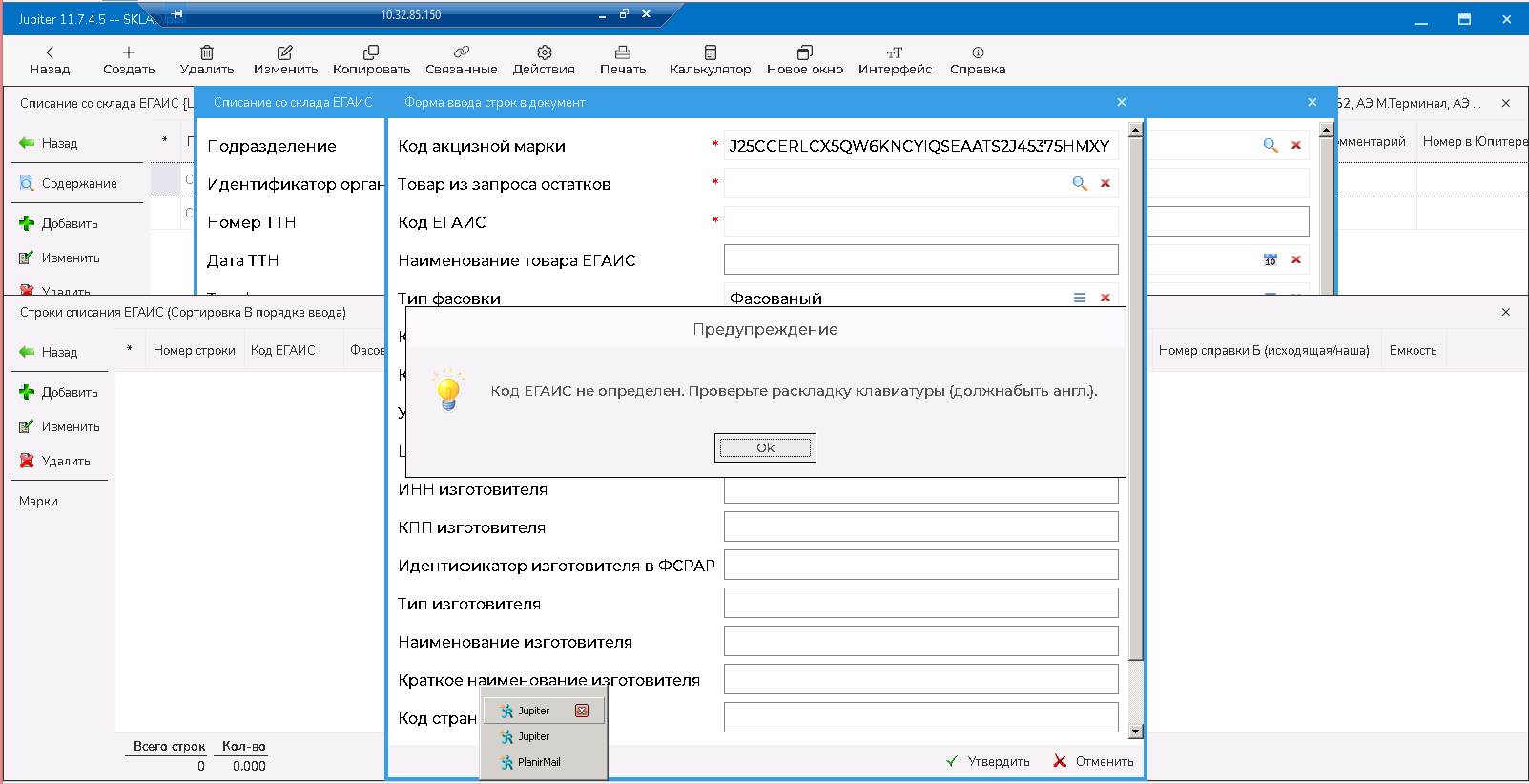Viewport: 1529px width, 784px height.
Task: Close the Списание со склада ЕГАИС window
Action: coord(1312,102)
